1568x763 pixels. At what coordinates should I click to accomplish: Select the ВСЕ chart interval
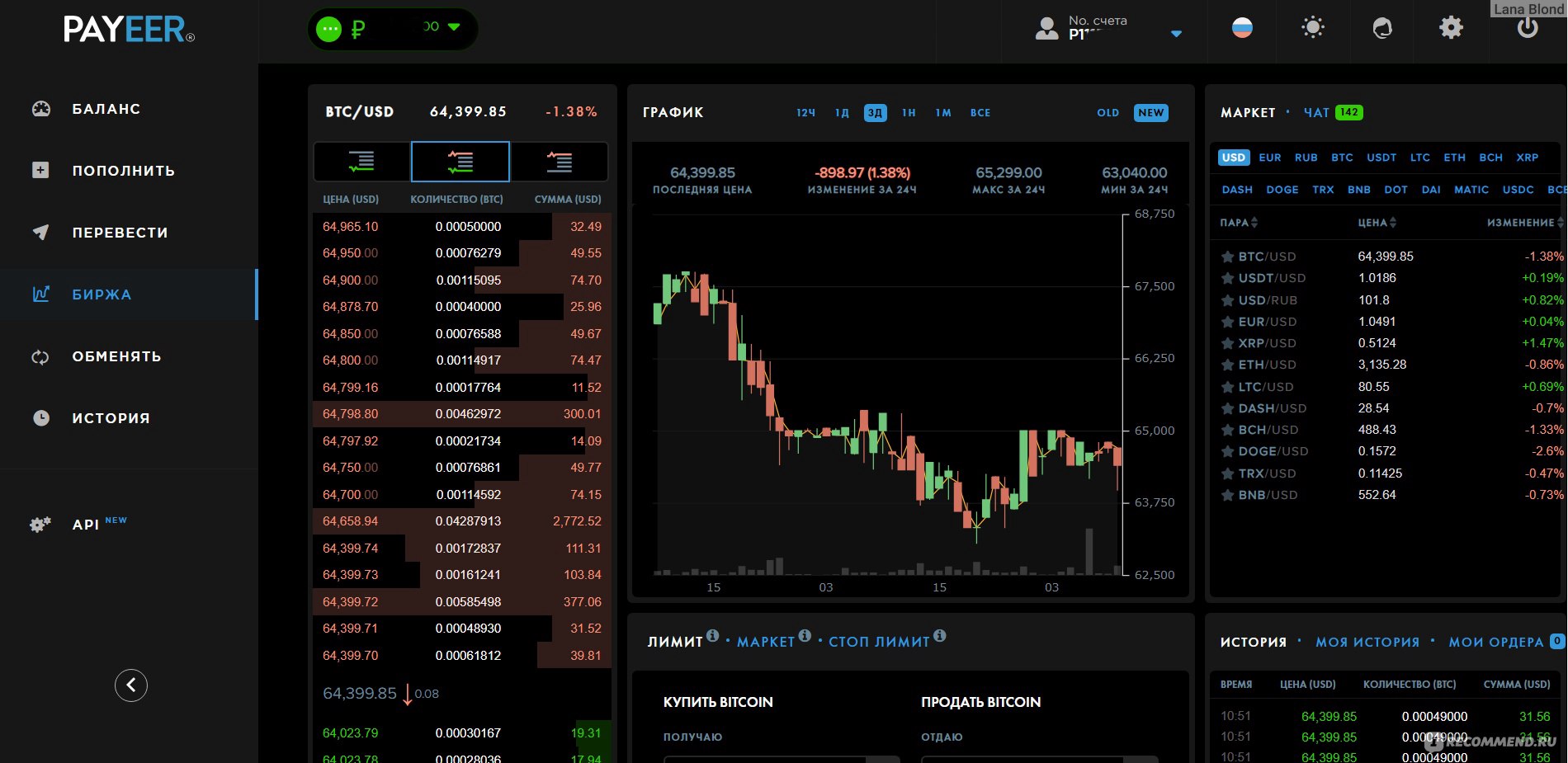[980, 113]
